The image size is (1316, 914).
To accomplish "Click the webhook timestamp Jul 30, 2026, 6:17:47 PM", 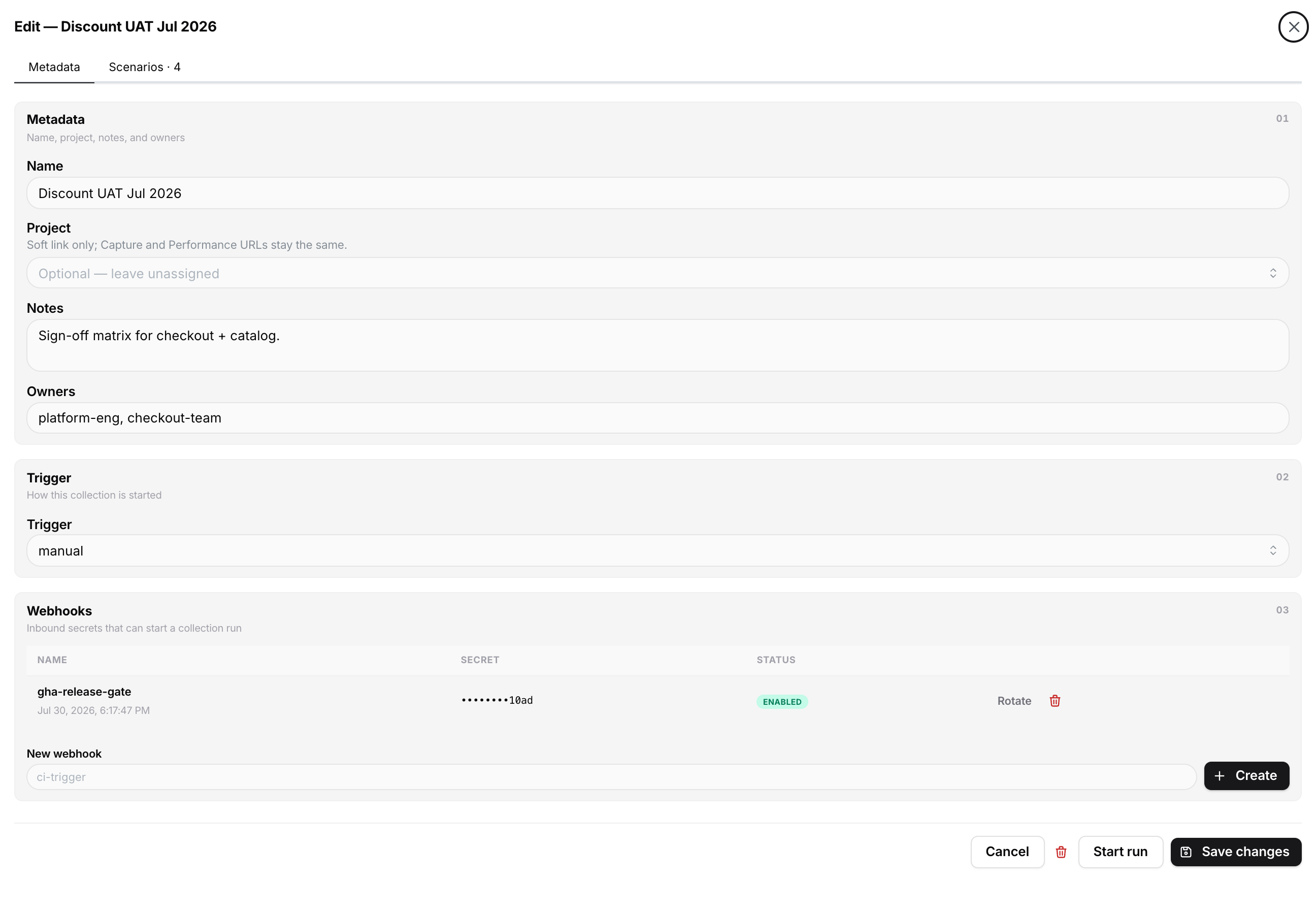I will point(93,710).
